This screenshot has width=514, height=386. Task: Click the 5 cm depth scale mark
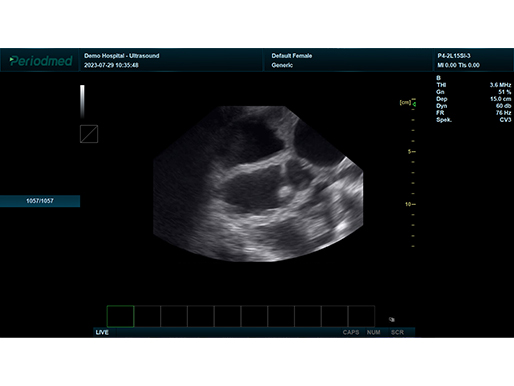(412, 152)
